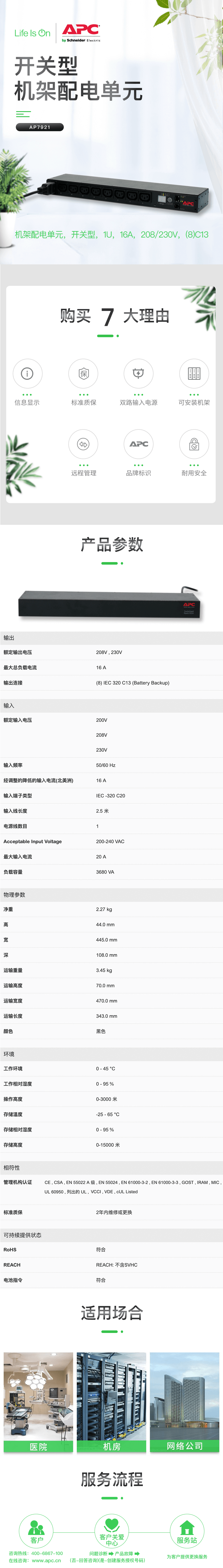Click the 标准质保 warranty shield icon
The image size is (223, 1568).
(x=84, y=373)
